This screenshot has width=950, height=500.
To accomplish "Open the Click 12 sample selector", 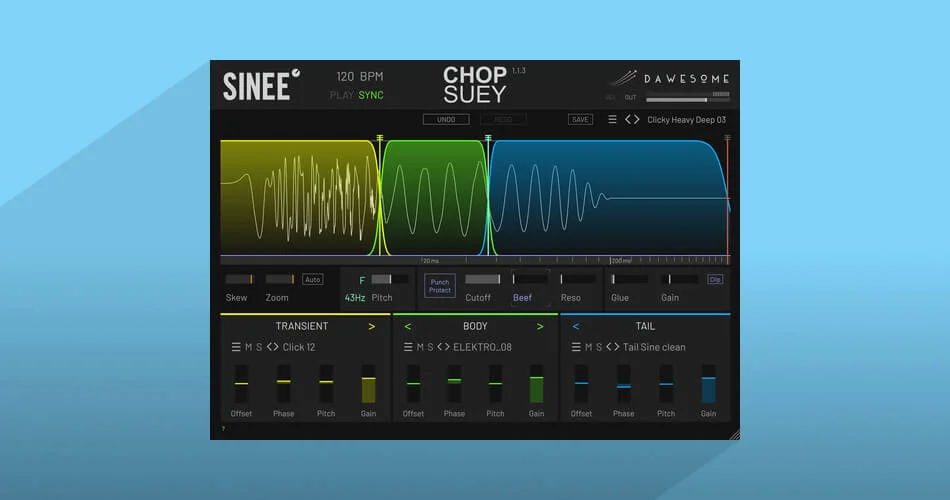I will point(299,347).
